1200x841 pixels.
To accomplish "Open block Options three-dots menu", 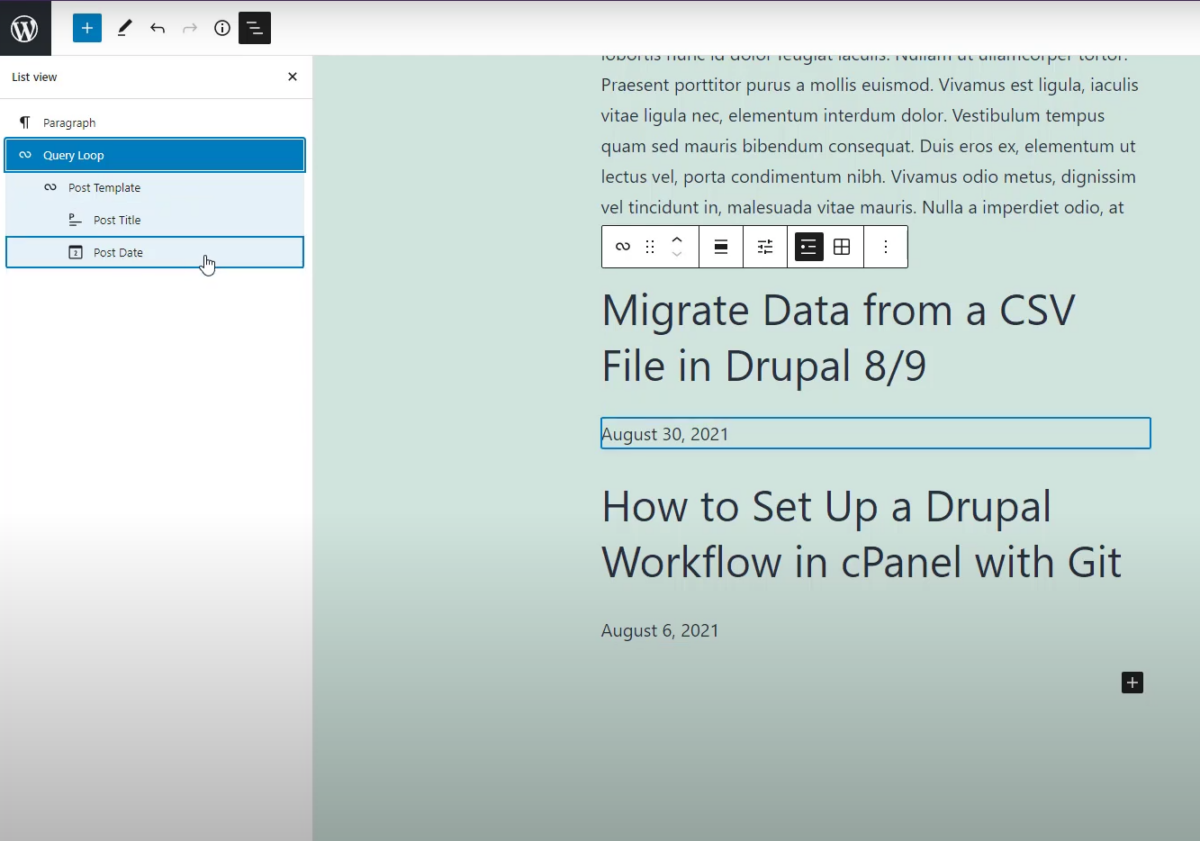I will coord(886,247).
